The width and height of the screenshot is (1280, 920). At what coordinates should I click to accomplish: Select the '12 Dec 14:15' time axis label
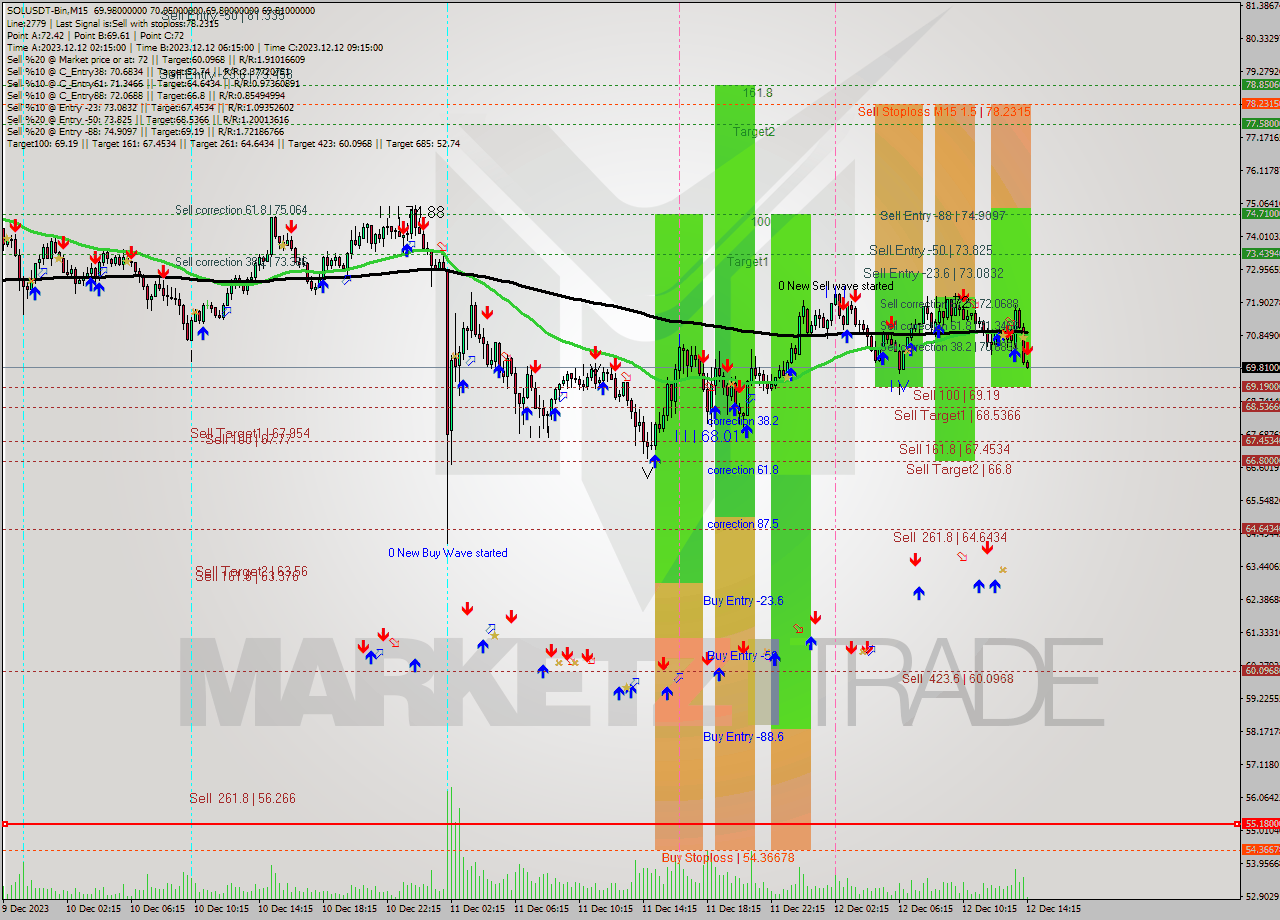pyautogui.click(x=1053, y=909)
